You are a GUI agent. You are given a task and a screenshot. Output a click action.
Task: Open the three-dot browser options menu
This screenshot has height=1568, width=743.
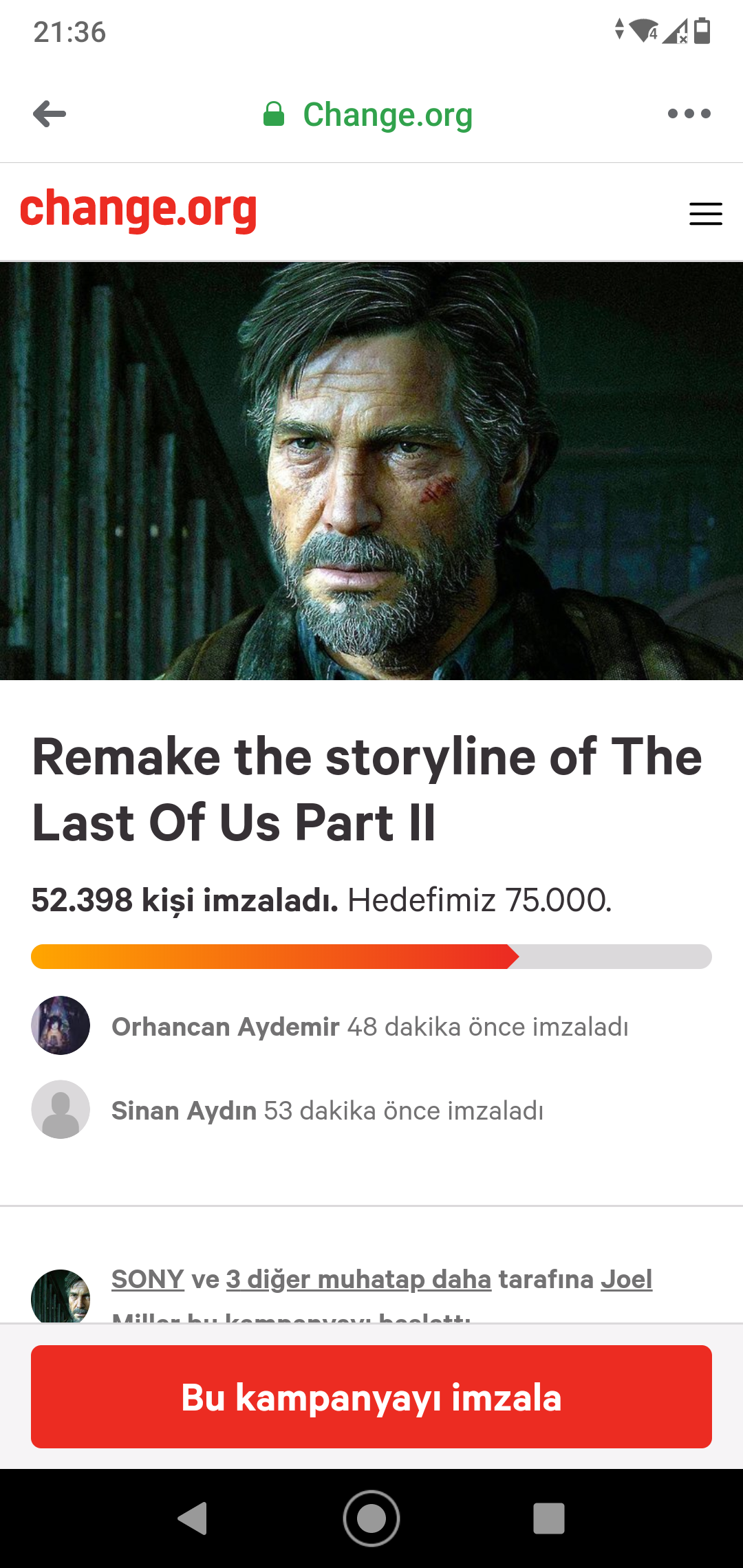point(689,114)
